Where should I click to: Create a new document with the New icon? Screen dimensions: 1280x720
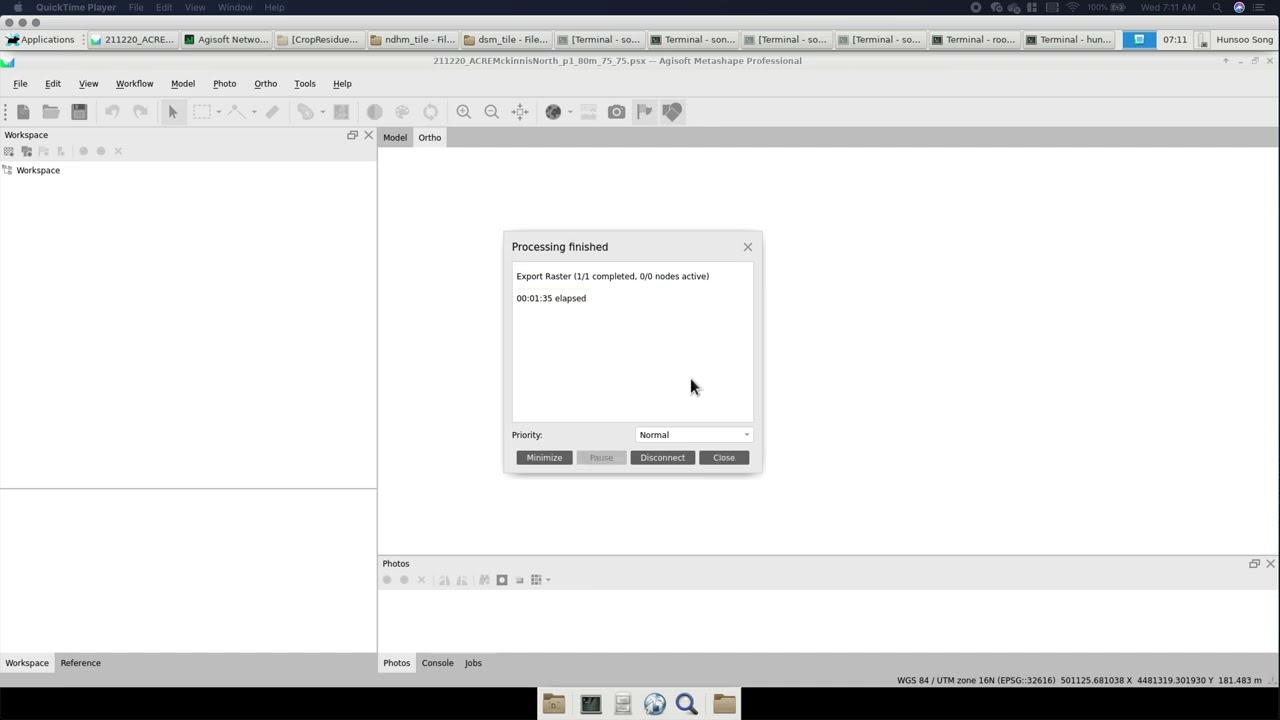point(23,112)
